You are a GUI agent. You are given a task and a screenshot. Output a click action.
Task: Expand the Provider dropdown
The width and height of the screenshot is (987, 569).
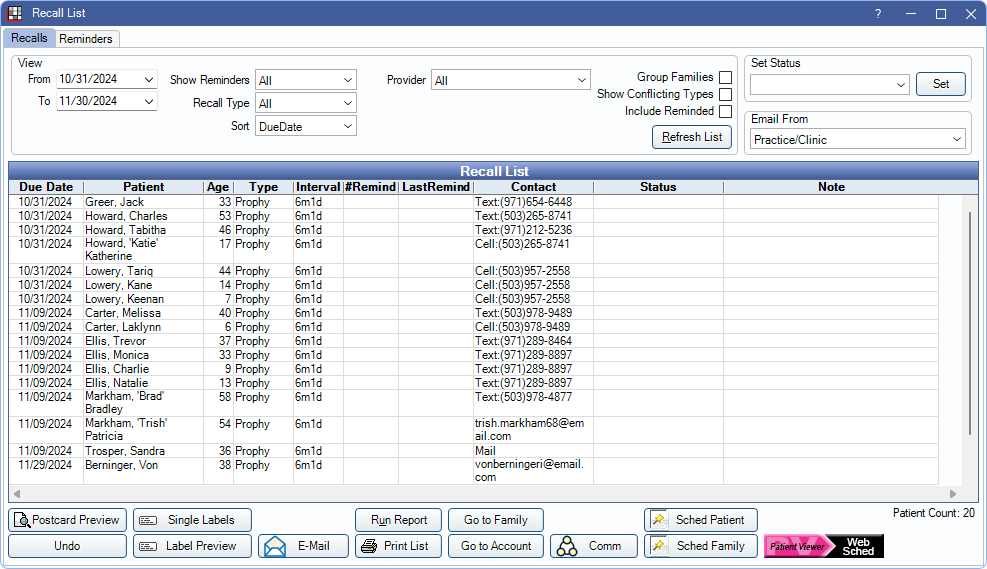tap(511, 80)
